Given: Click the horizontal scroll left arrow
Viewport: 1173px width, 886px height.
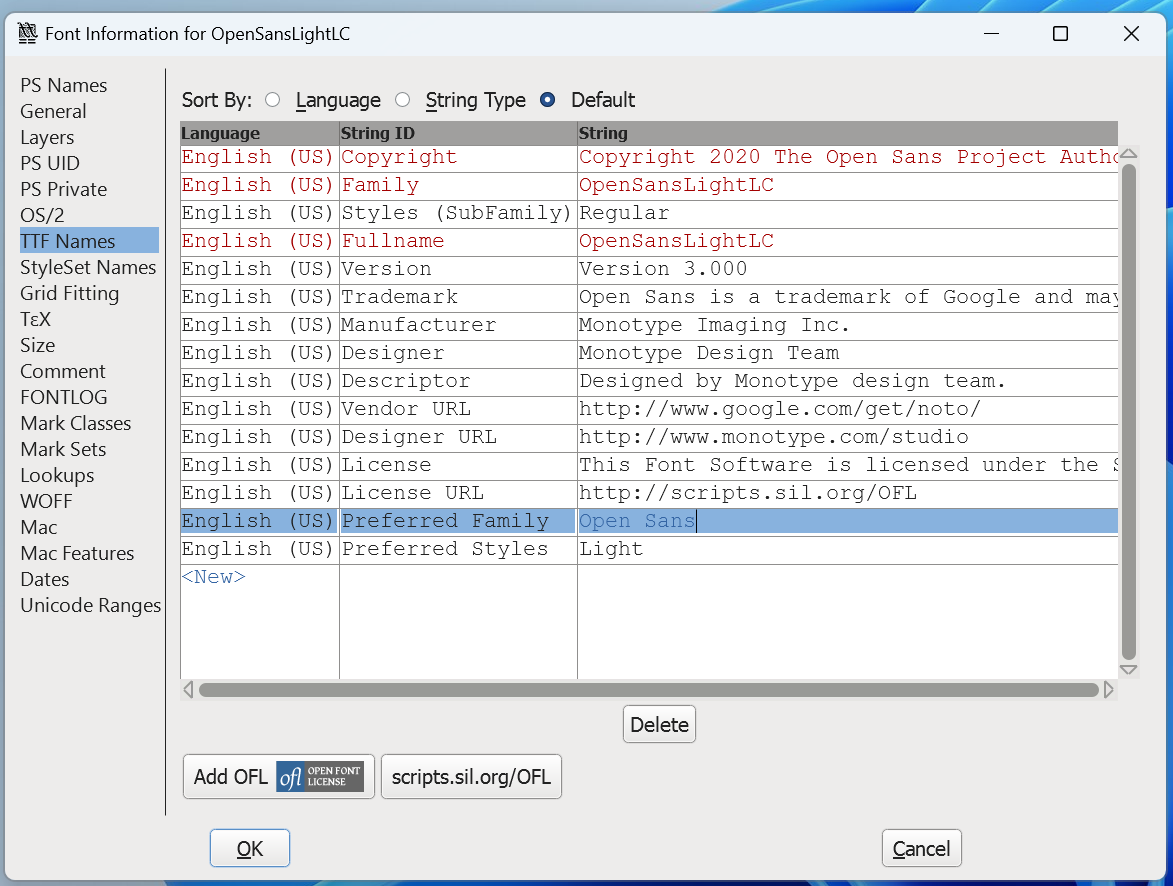Looking at the screenshot, I should (188, 690).
